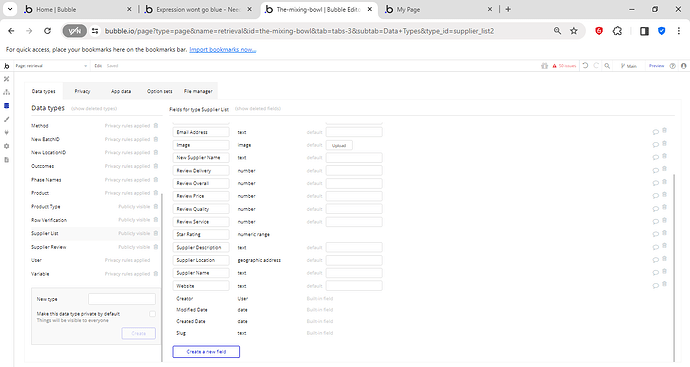Click the fields list vertical scrollbar
This screenshot has height=367, width=690.
pyautogui.click(x=674, y=267)
